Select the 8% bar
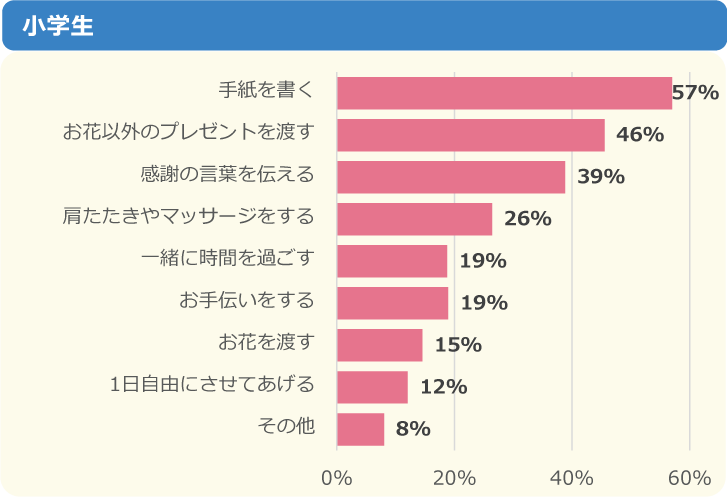This screenshot has width=727, height=498. [x=360, y=429]
